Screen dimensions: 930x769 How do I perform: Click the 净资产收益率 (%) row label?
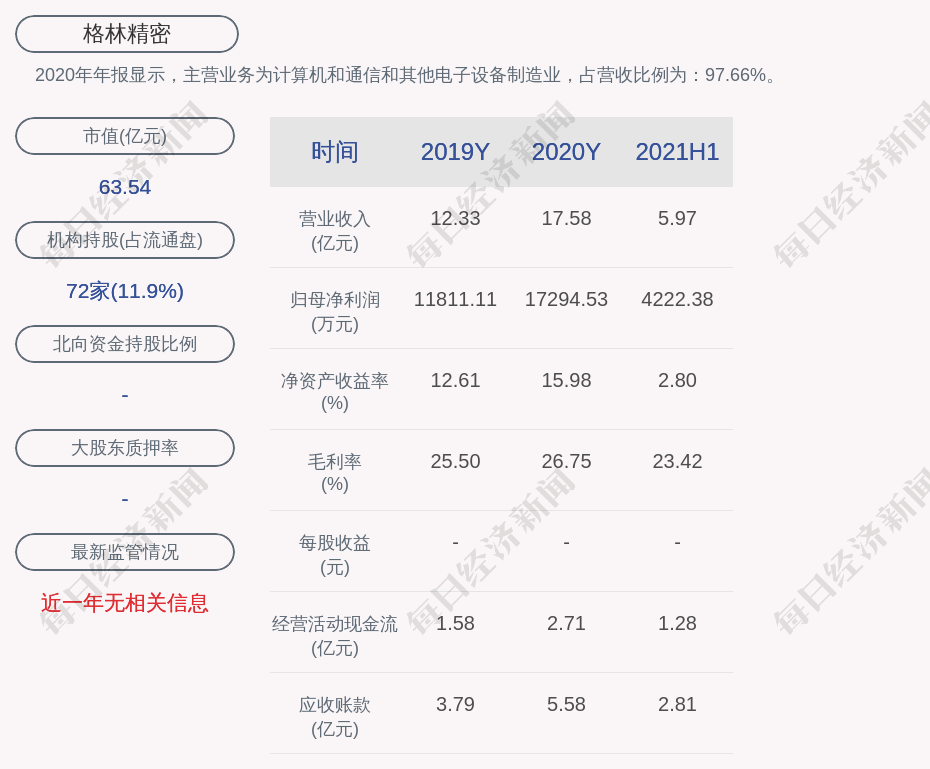tap(335, 392)
